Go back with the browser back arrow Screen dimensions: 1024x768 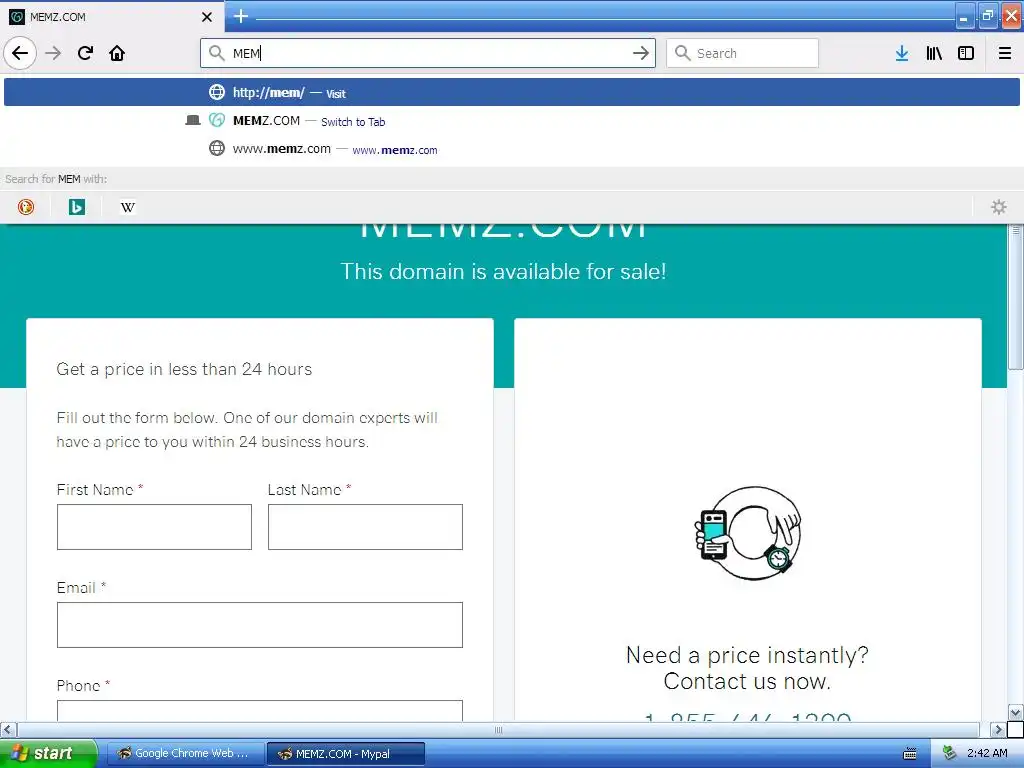click(20, 53)
